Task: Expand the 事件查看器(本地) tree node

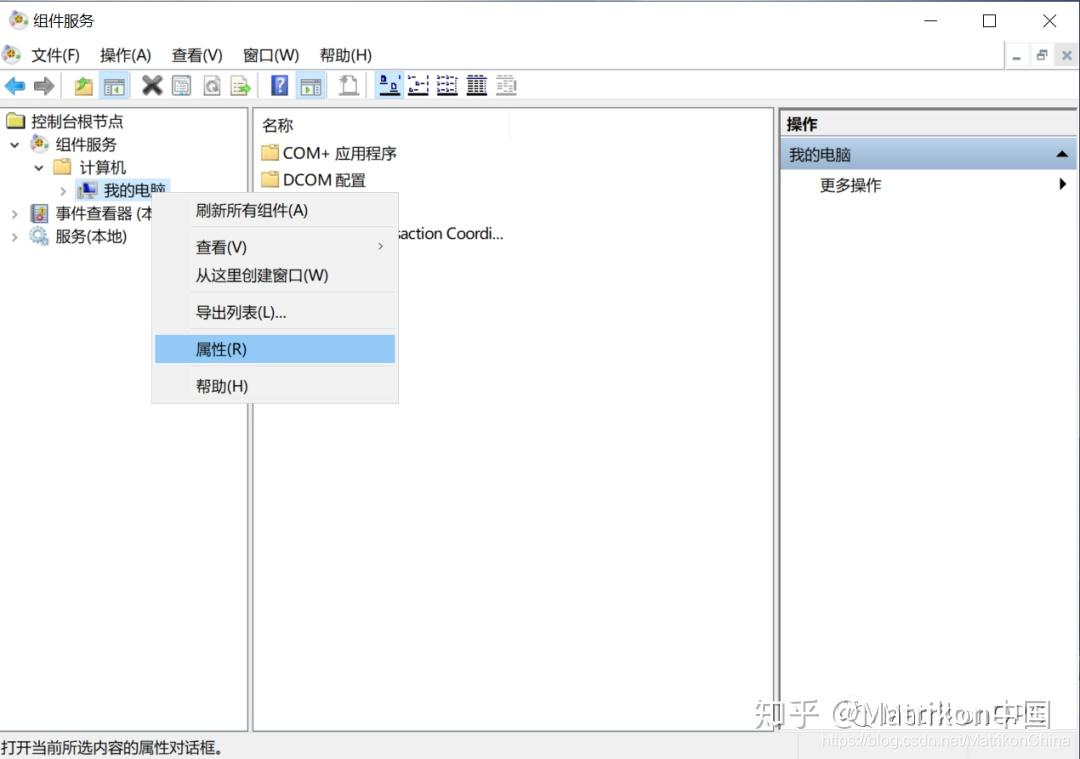Action: 14,213
